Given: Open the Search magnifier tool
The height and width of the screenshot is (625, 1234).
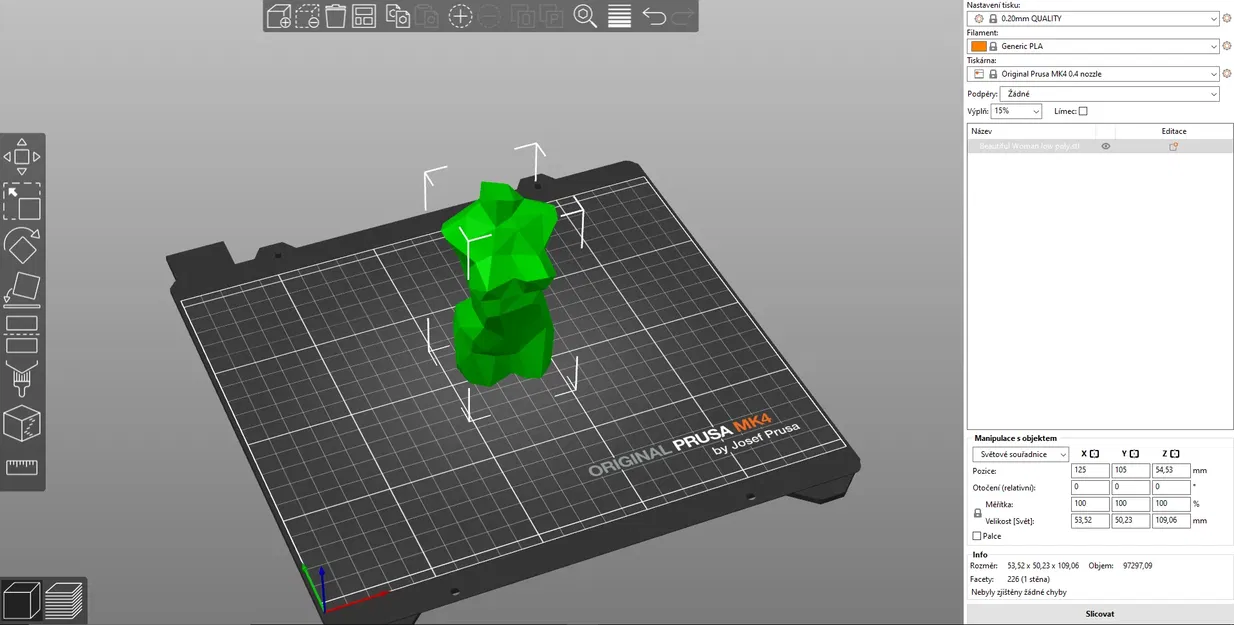Looking at the screenshot, I should point(585,16).
